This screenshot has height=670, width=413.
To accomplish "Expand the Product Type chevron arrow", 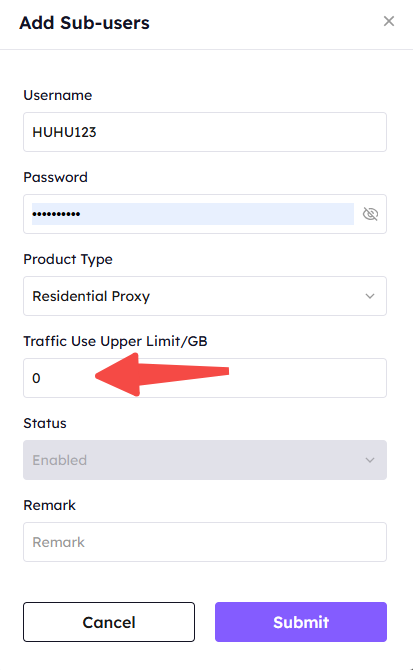I will click(370, 296).
